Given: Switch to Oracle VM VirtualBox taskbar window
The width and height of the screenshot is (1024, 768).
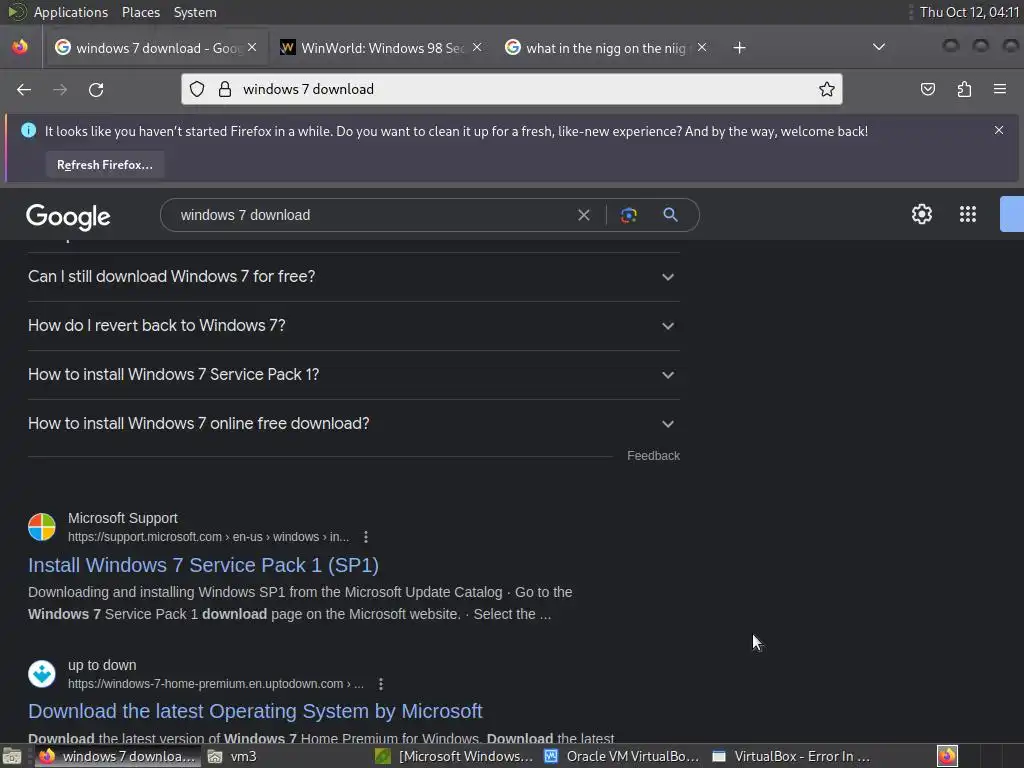Looking at the screenshot, I should [x=622, y=756].
